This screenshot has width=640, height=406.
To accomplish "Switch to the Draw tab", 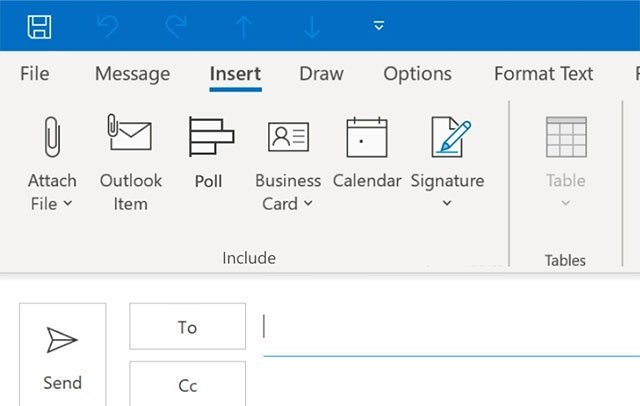I will pos(321,74).
